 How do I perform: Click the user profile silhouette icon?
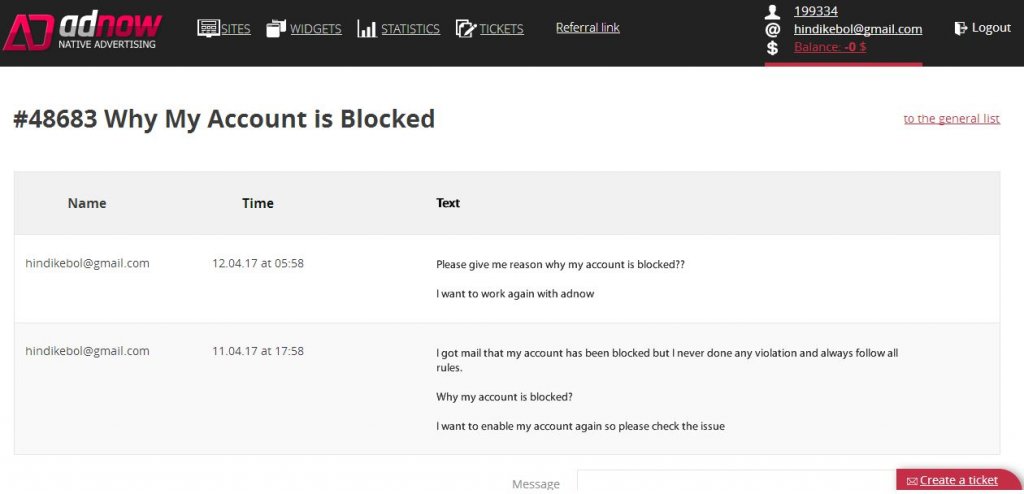pyautogui.click(x=772, y=12)
